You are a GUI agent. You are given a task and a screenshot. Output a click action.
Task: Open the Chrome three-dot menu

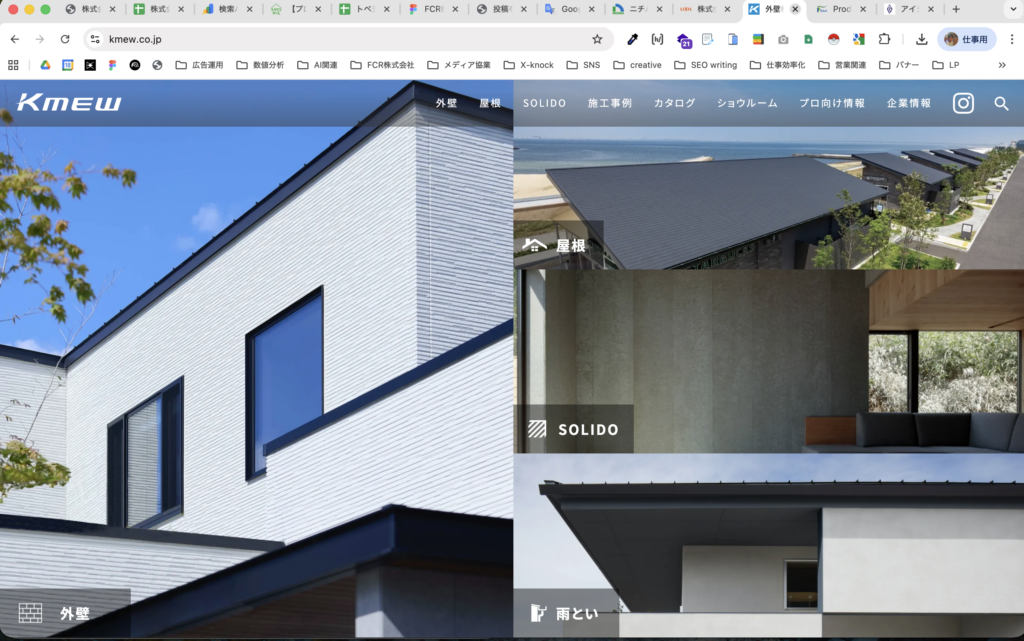[1010, 39]
